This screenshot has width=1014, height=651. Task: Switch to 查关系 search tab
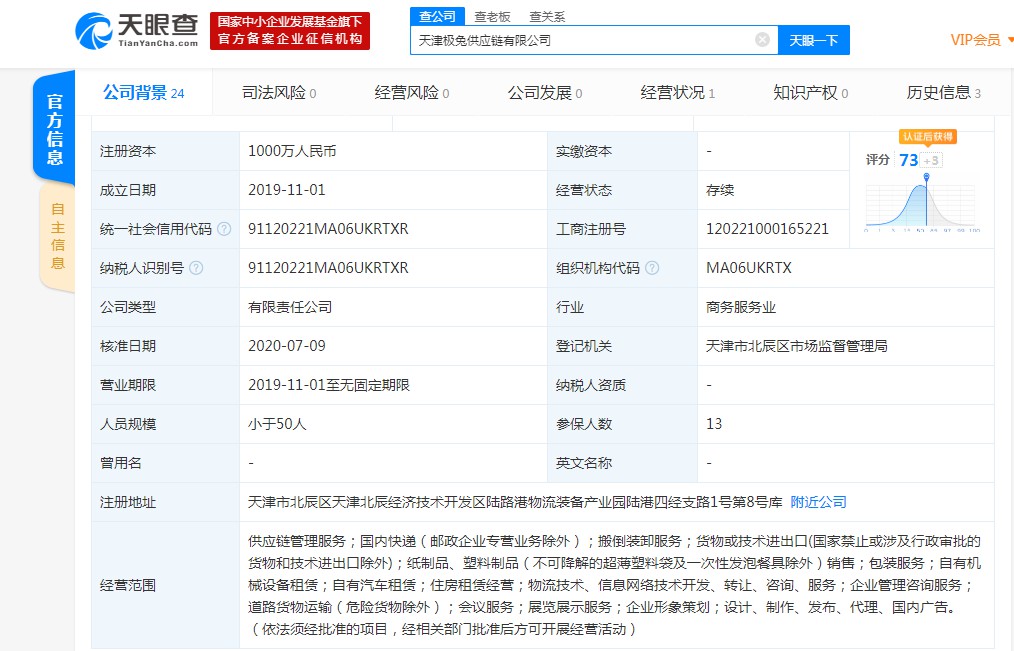(547, 17)
